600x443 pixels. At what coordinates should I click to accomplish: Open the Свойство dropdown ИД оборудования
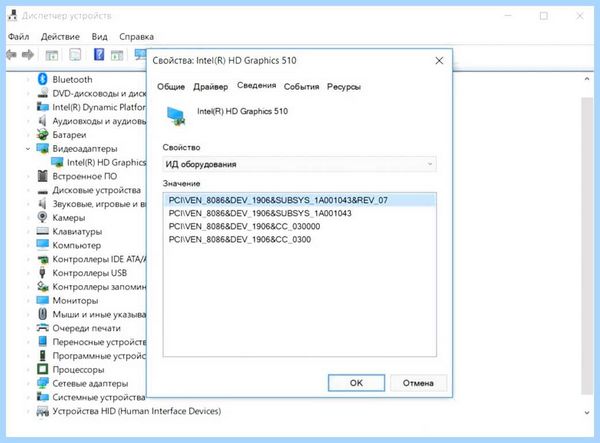coord(299,164)
